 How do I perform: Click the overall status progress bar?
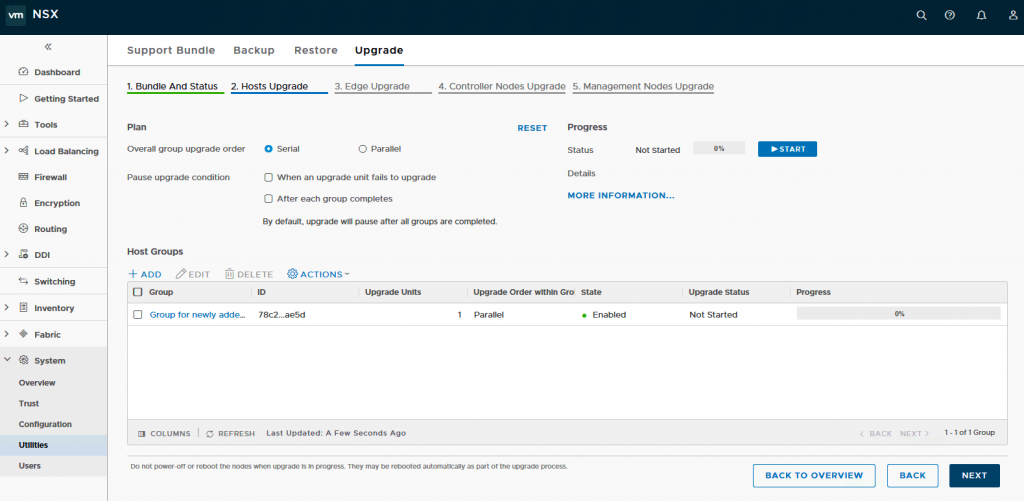pyautogui.click(x=719, y=149)
